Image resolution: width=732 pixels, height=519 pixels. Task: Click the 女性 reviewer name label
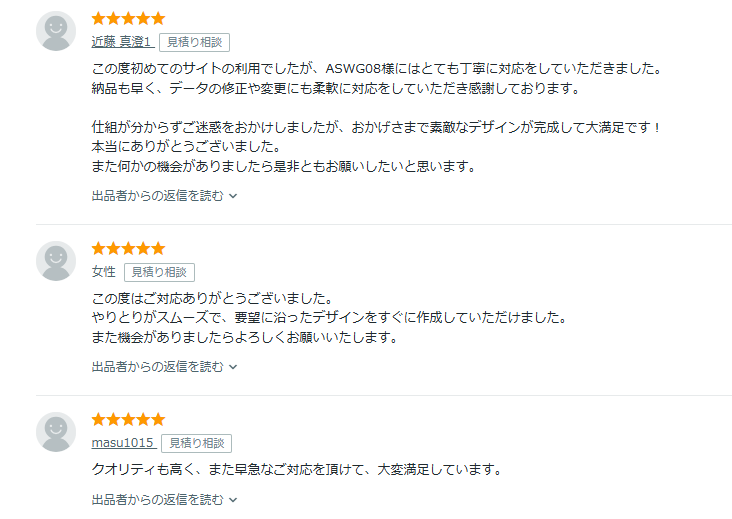(104, 272)
